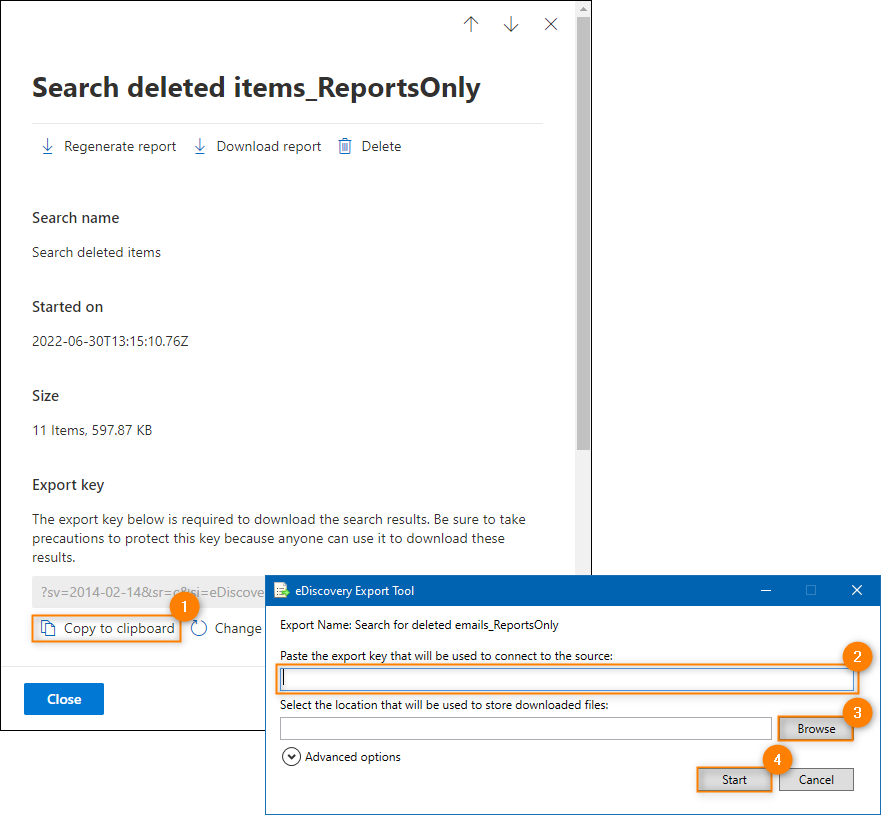Screen dimensions: 881x815
Task: Click '11 Items, 597.87 KB' size value
Action: [92, 430]
